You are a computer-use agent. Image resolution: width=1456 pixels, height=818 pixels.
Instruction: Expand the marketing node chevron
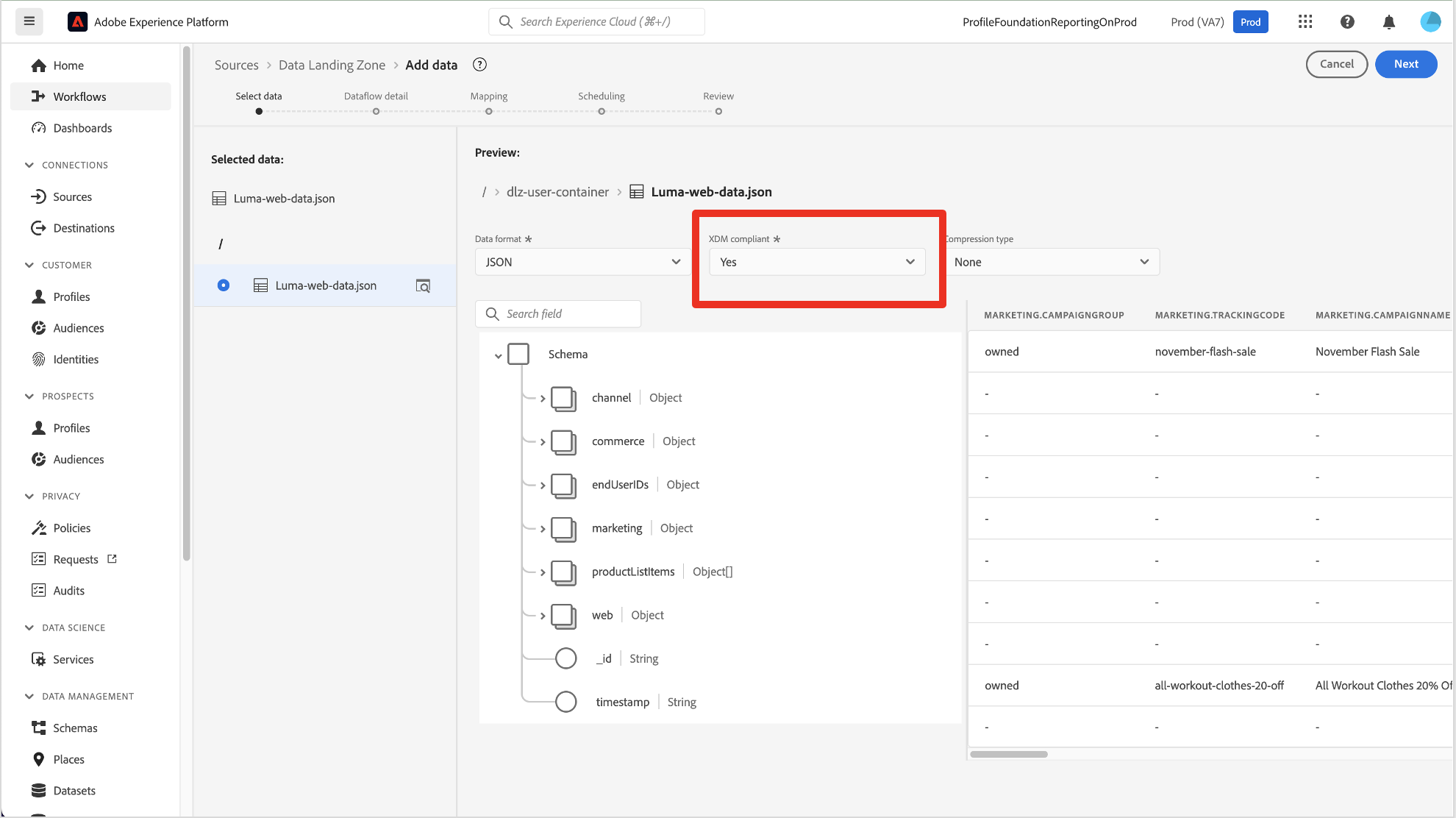pyautogui.click(x=543, y=529)
